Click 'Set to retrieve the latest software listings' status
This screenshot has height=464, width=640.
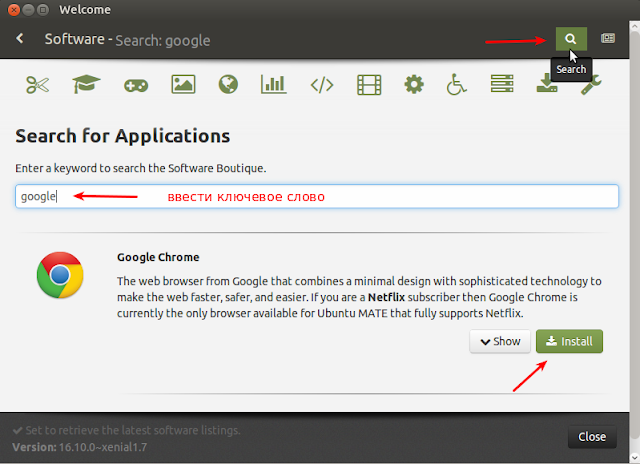click(x=127, y=430)
